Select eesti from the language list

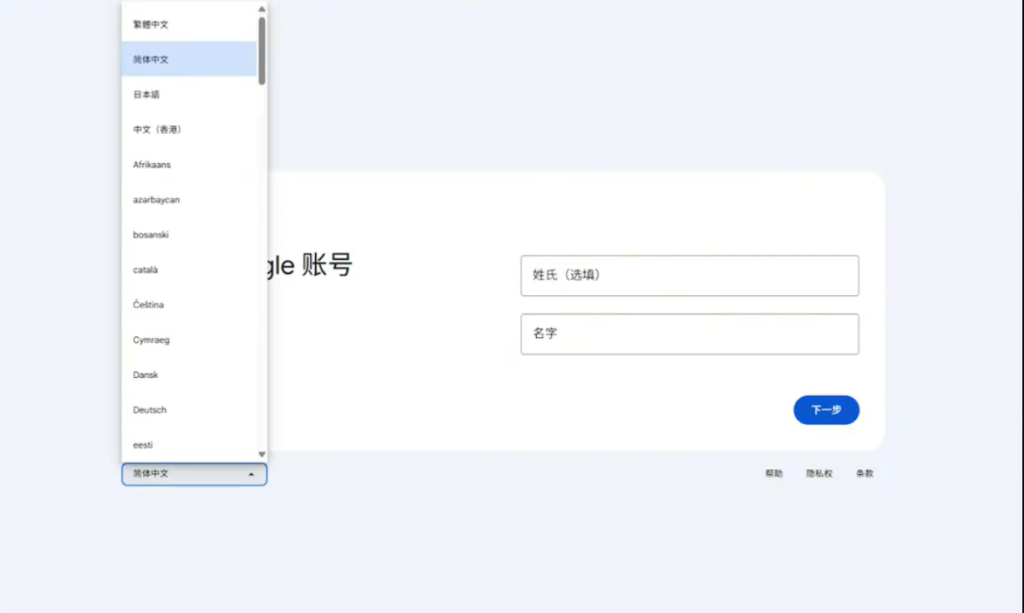point(143,444)
